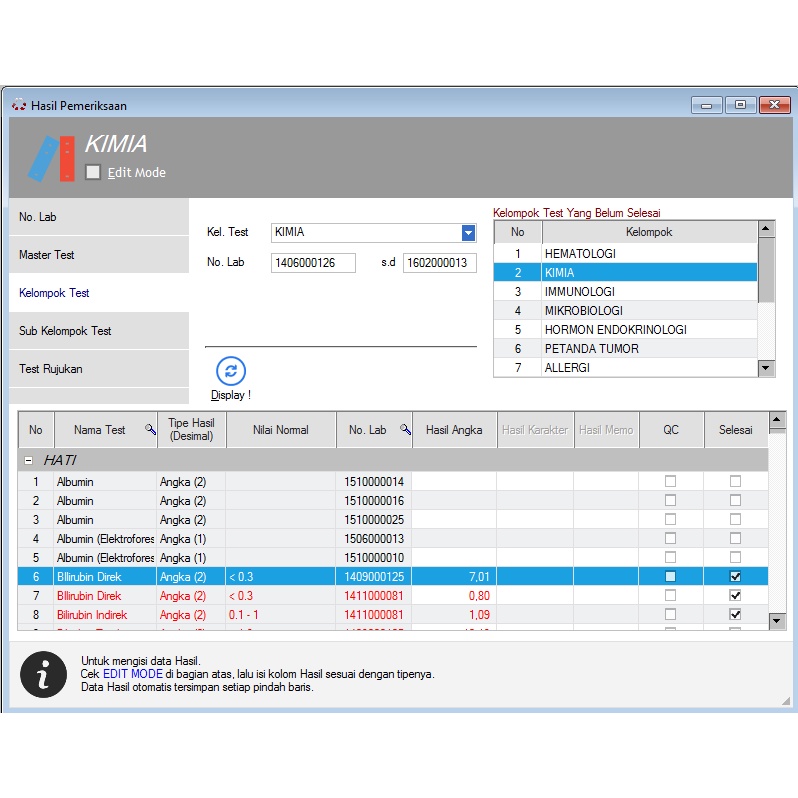The image size is (798, 798).
Task: Open the Kel. Test dropdown
Action: pyautogui.click(x=468, y=233)
